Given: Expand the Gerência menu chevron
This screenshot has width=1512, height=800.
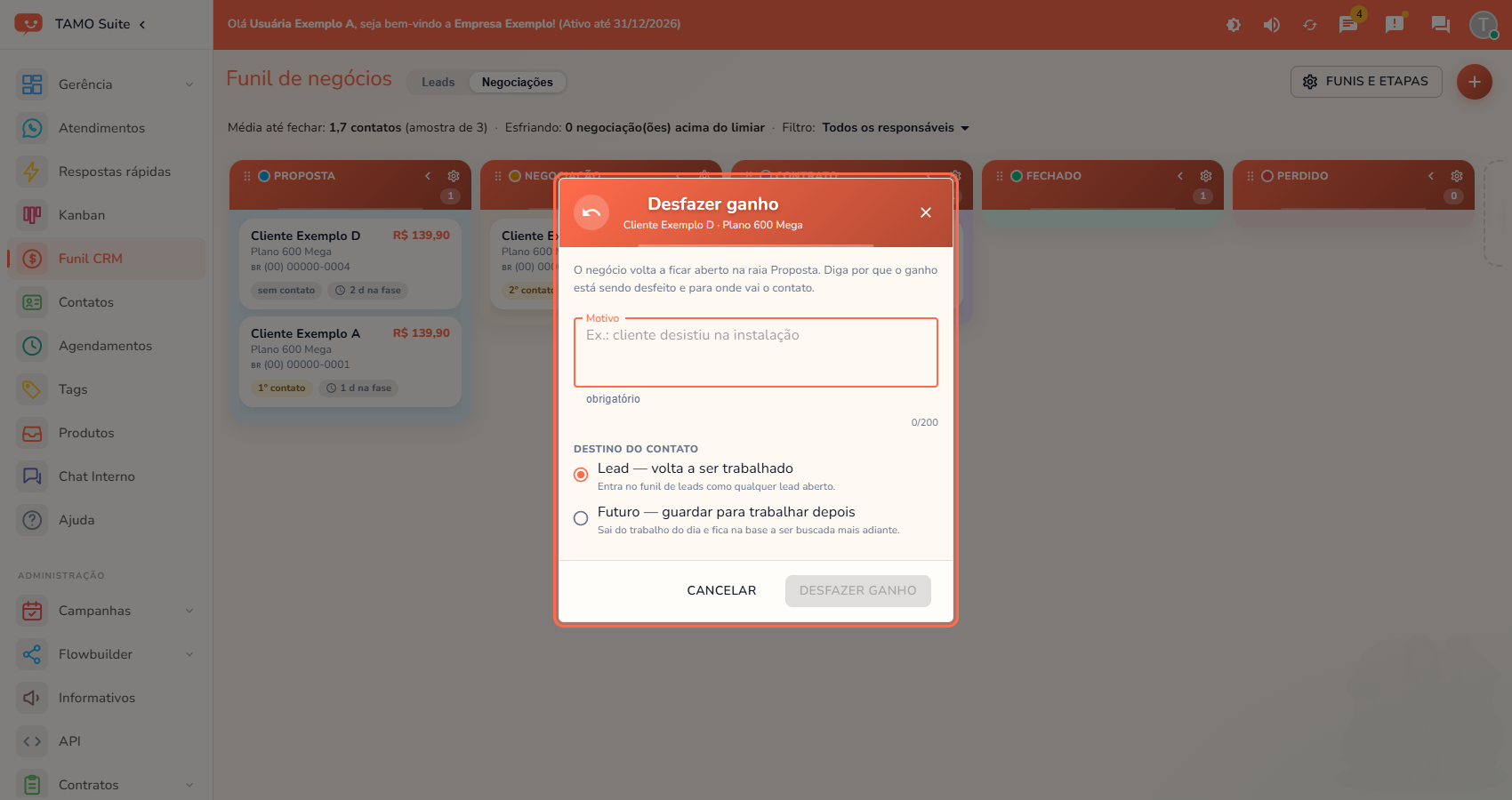Looking at the screenshot, I should tap(189, 84).
